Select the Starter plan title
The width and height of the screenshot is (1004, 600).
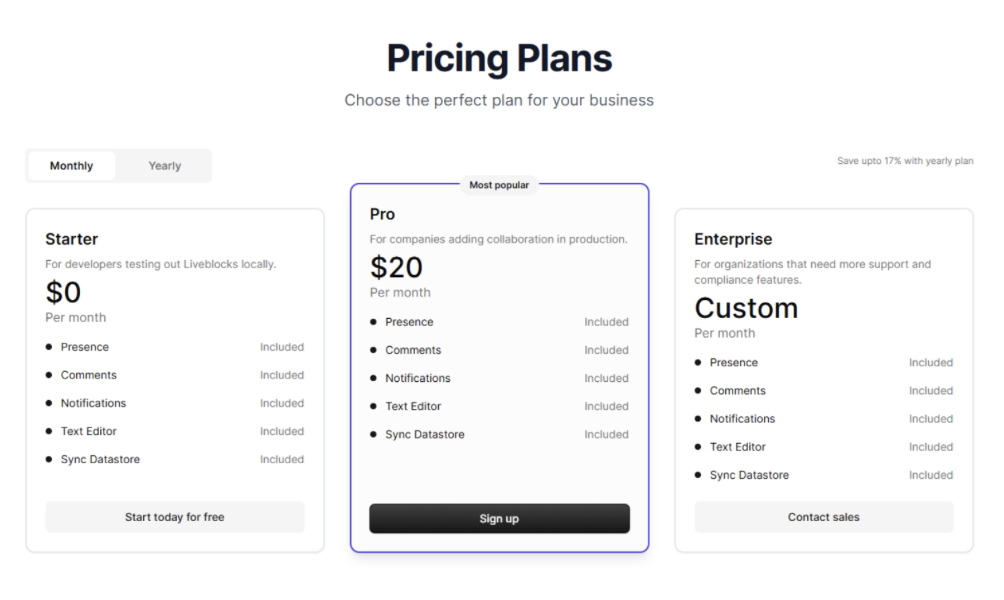72,239
